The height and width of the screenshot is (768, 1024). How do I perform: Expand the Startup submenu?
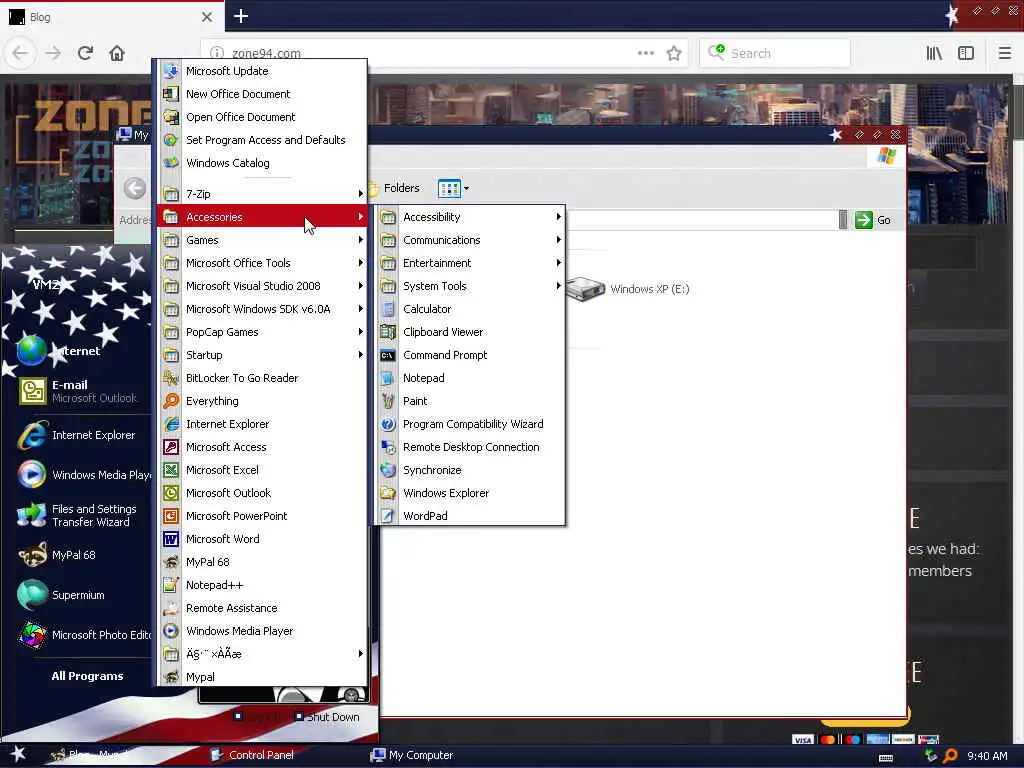[x=263, y=355]
